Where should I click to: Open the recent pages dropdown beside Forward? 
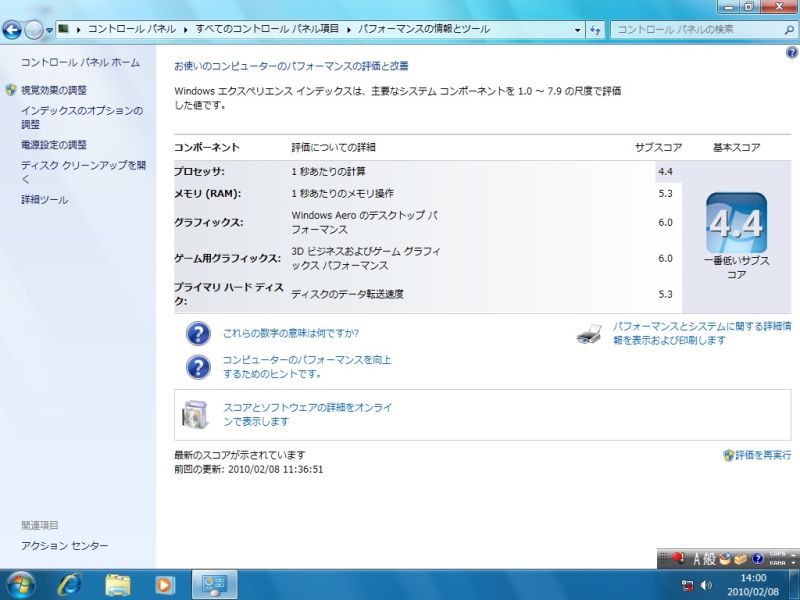[x=49, y=31]
